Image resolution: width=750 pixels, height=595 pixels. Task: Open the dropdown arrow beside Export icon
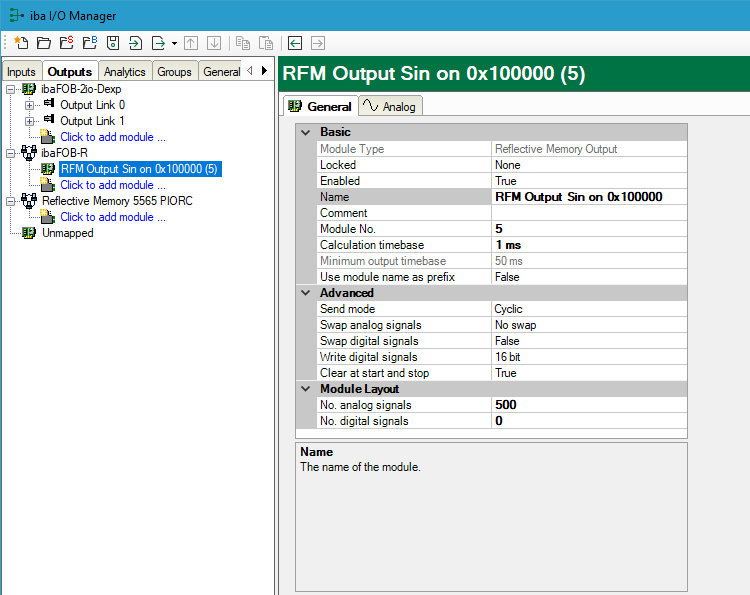point(174,43)
